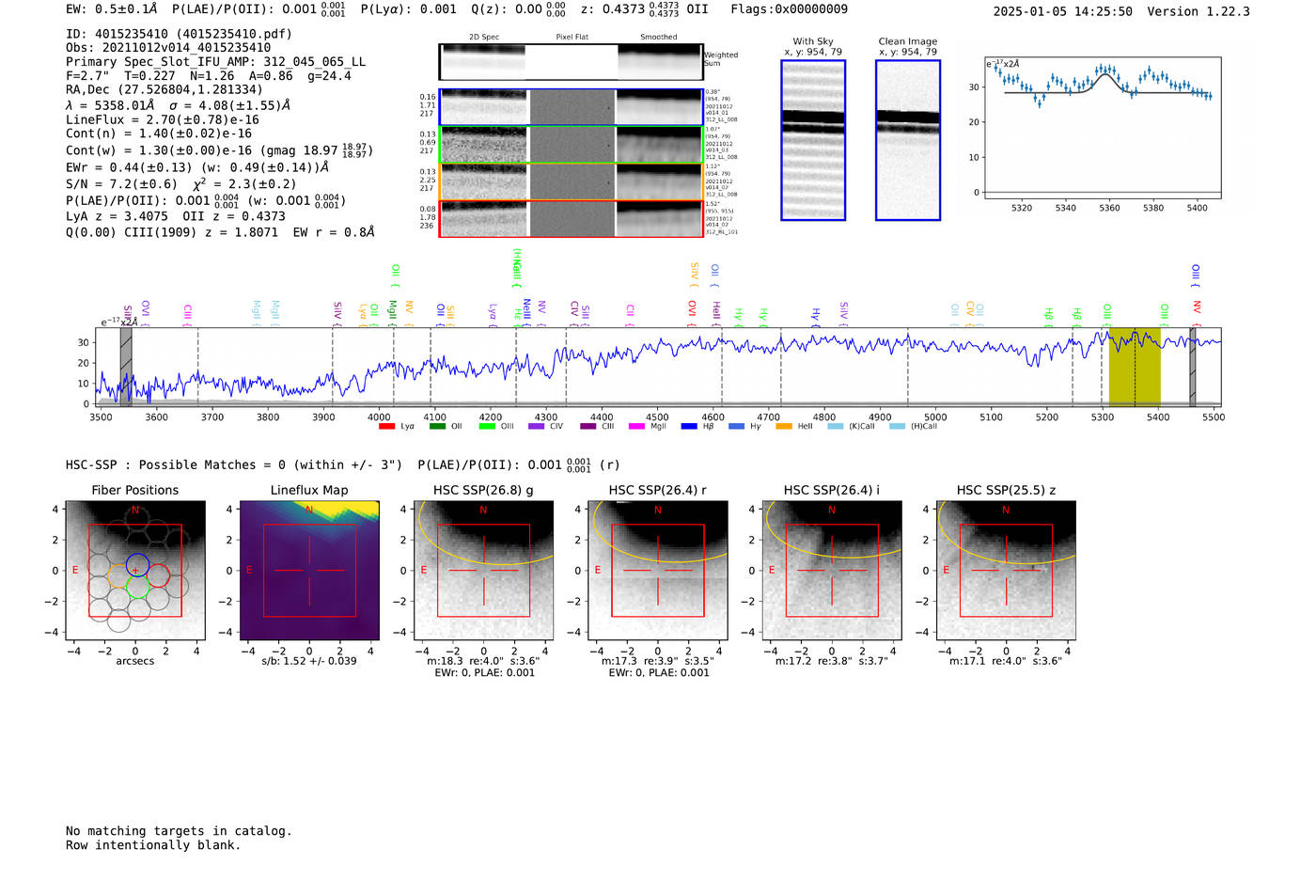Select the 'EWr = 0.44' line
The height and width of the screenshot is (896, 1316).
[x=197, y=167]
